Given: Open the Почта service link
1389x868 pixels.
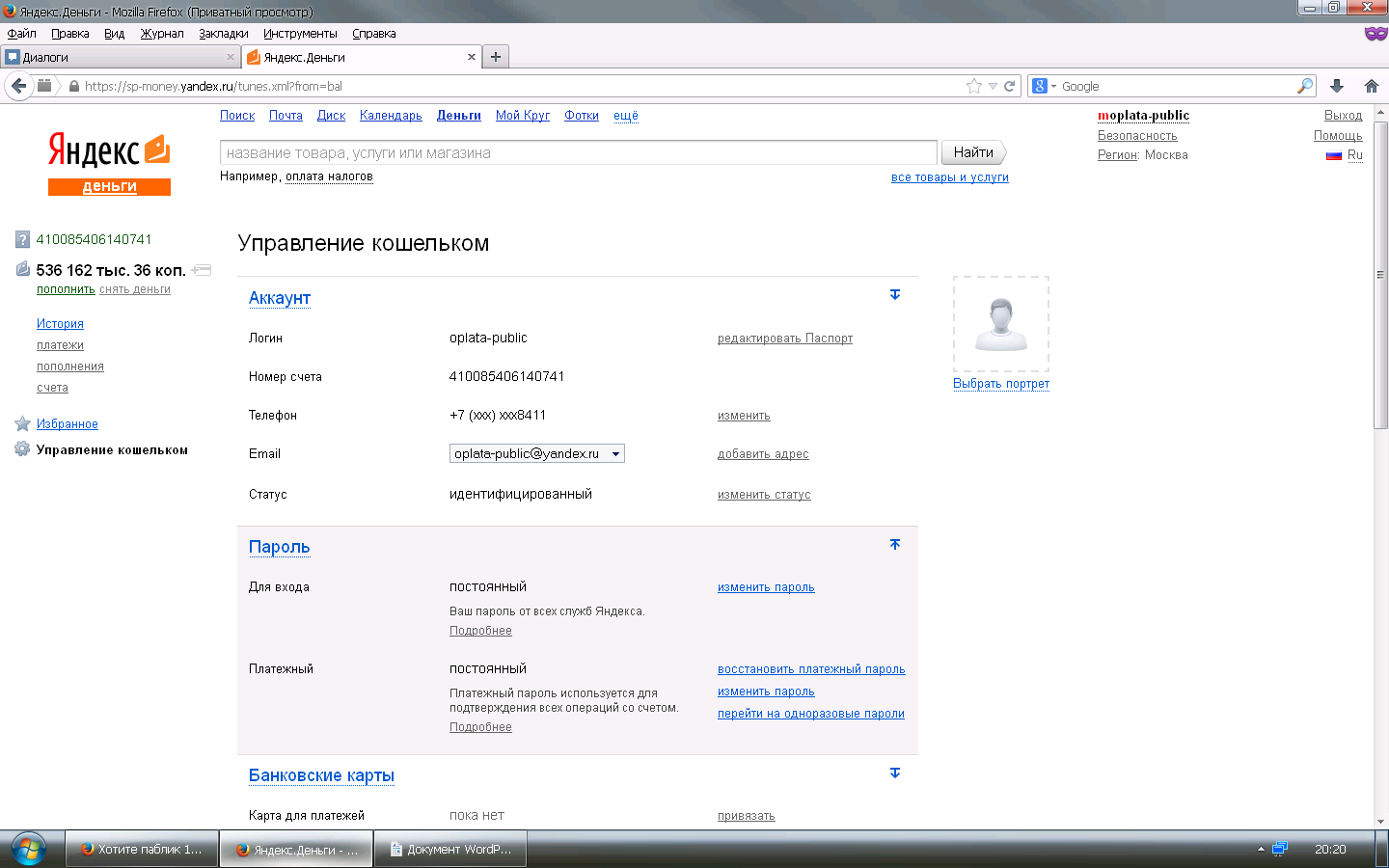Looking at the screenshot, I should pyautogui.click(x=286, y=116).
